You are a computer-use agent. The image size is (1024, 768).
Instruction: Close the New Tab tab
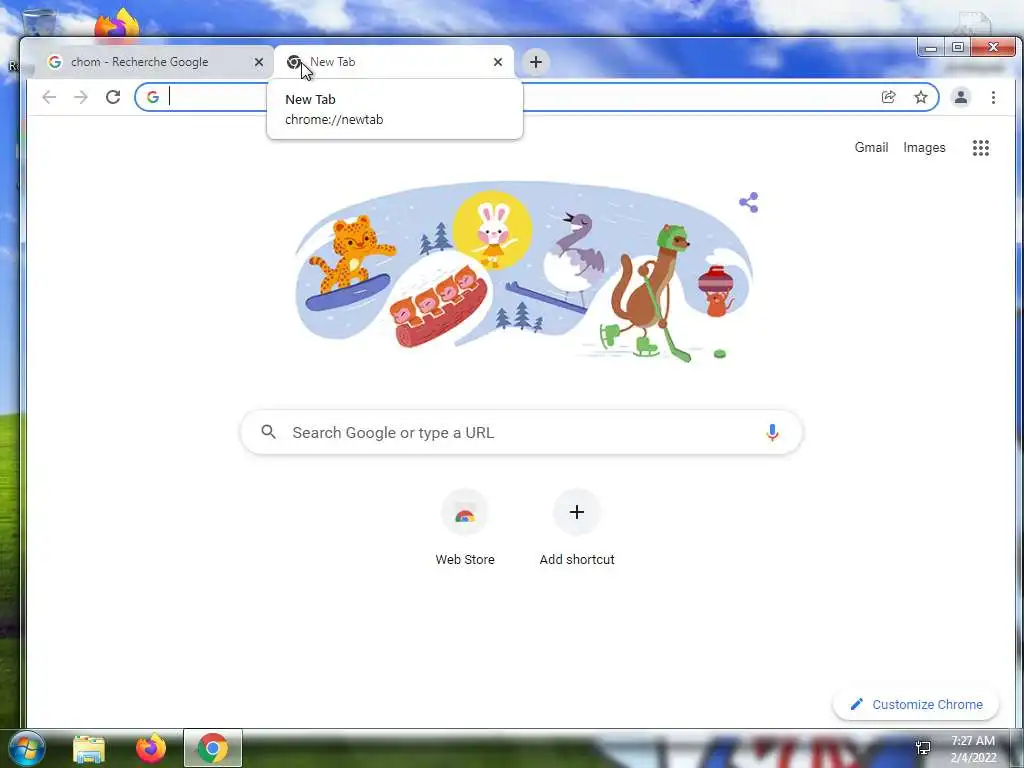click(498, 62)
